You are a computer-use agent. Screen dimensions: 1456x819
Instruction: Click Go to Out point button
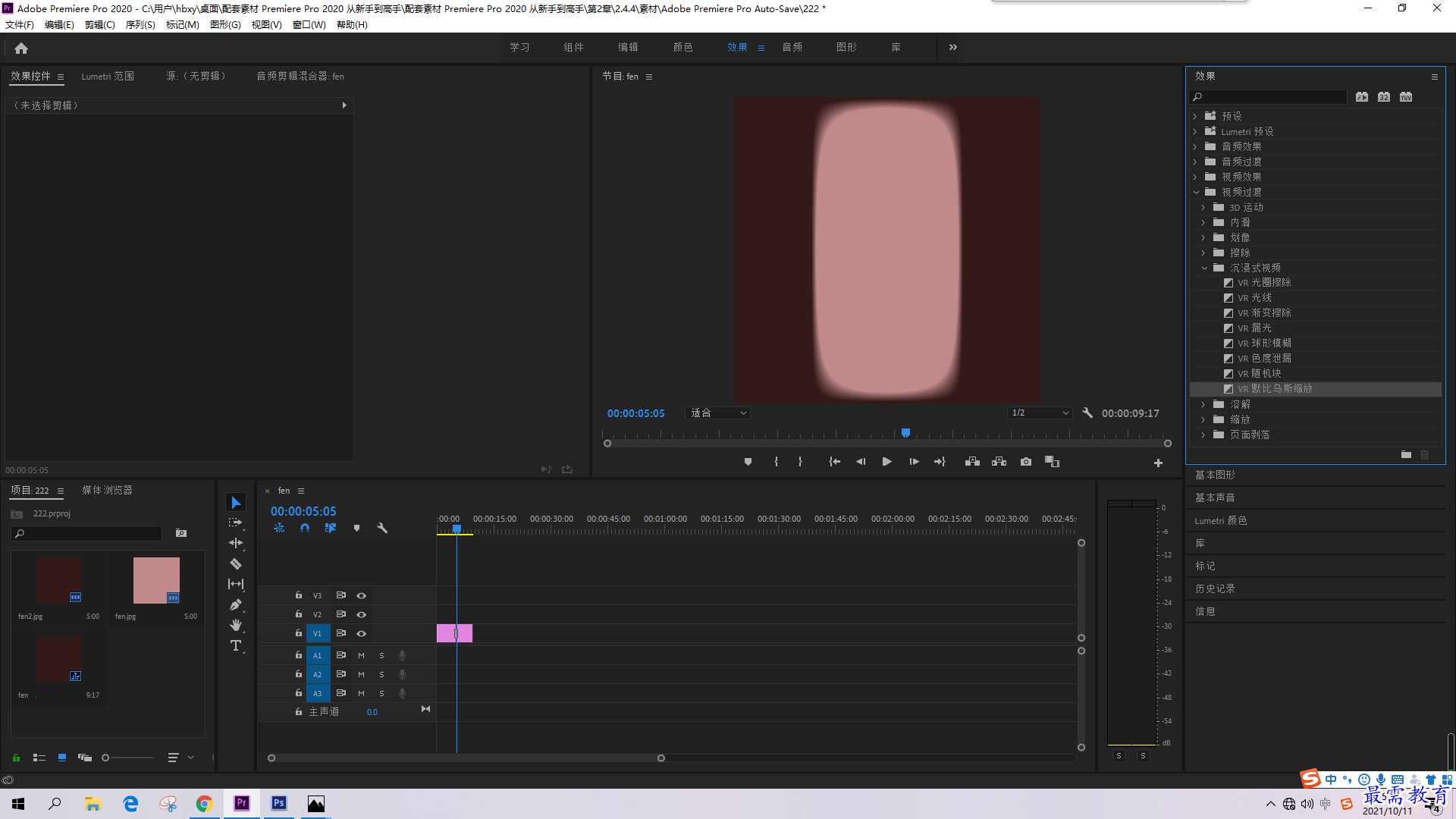940,462
